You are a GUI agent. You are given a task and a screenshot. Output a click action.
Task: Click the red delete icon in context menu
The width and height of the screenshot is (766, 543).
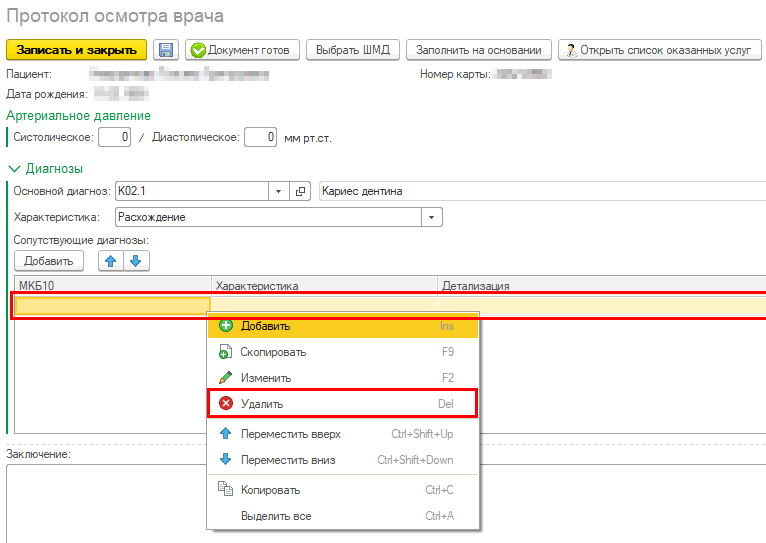point(225,404)
